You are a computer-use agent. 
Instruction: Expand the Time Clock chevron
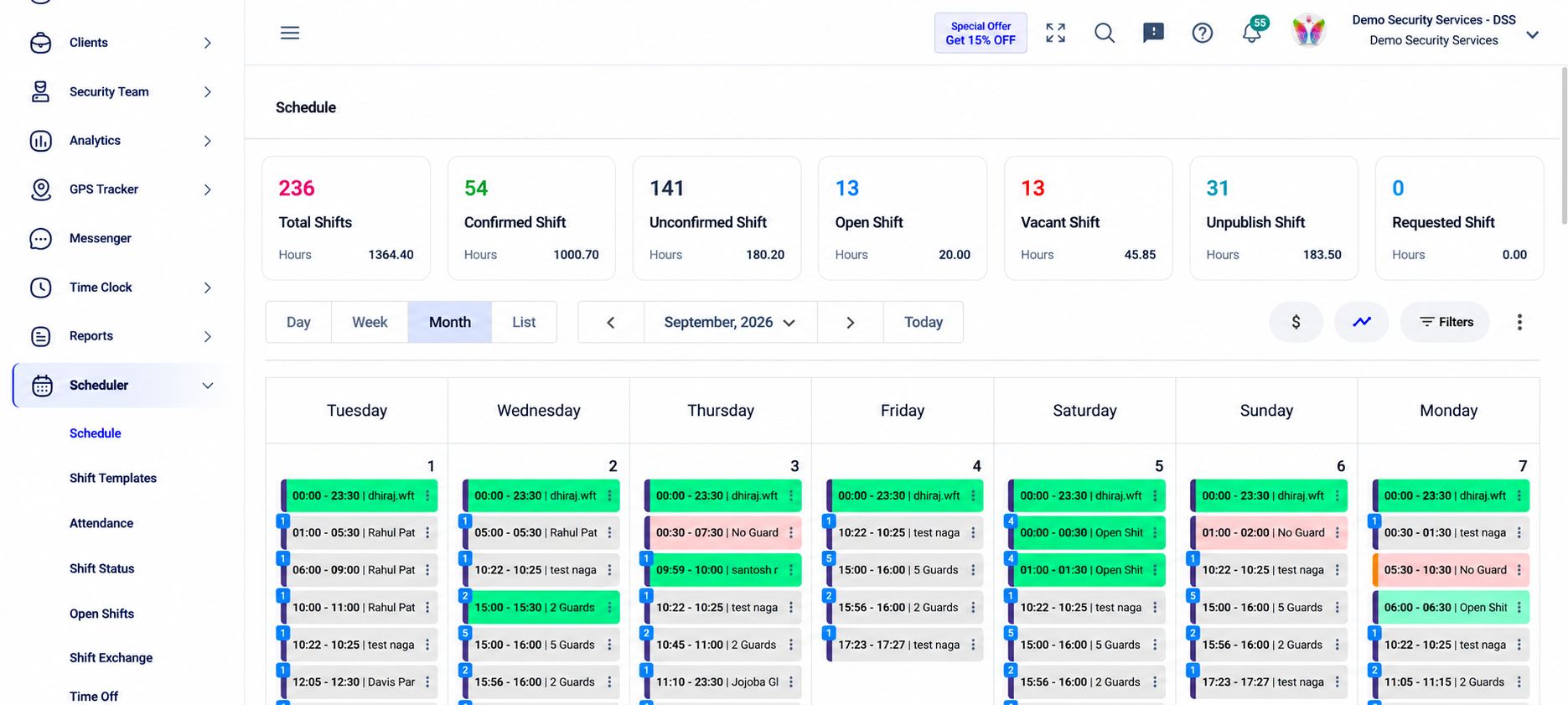(x=207, y=288)
